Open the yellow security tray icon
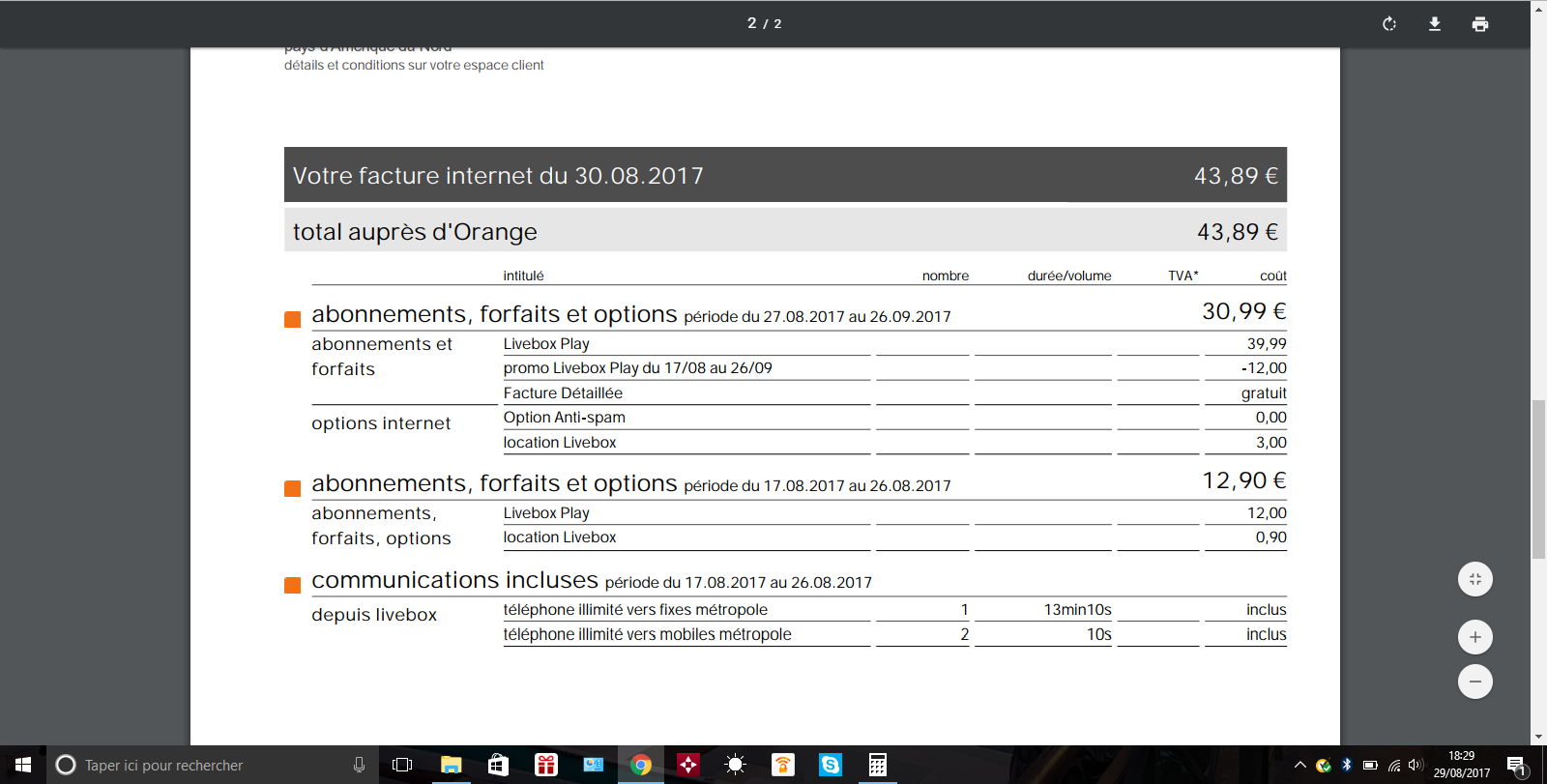The width and height of the screenshot is (1547, 784). [1324, 766]
